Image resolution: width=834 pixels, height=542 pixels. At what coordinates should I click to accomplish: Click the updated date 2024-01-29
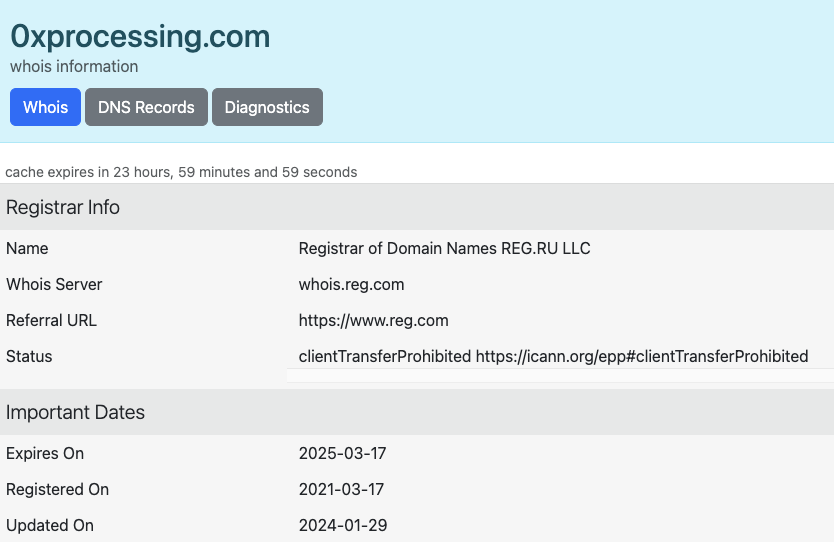coord(342,525)
